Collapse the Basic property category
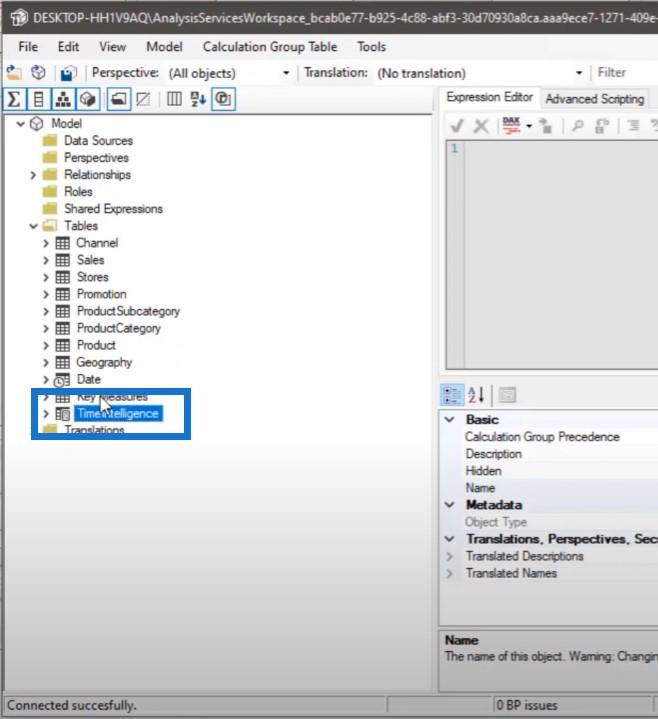Image resolution: width=658 pixels, height=719 pixels. [x=450, y=420]
